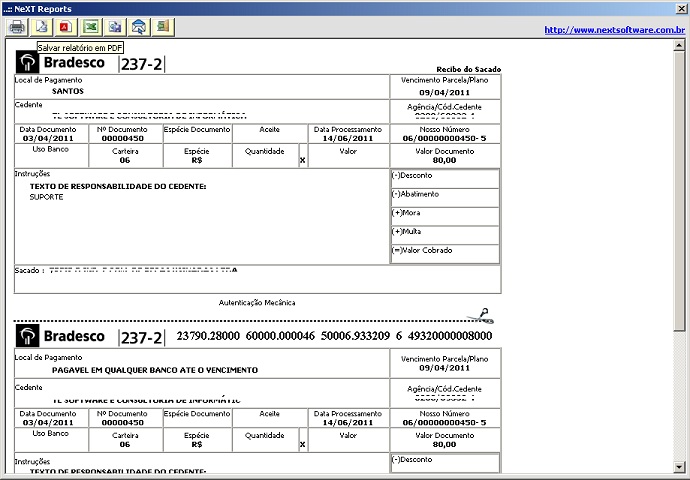
Task: Click the 'Recibo do Sacado' heading
Action: (x=468, y=69)
